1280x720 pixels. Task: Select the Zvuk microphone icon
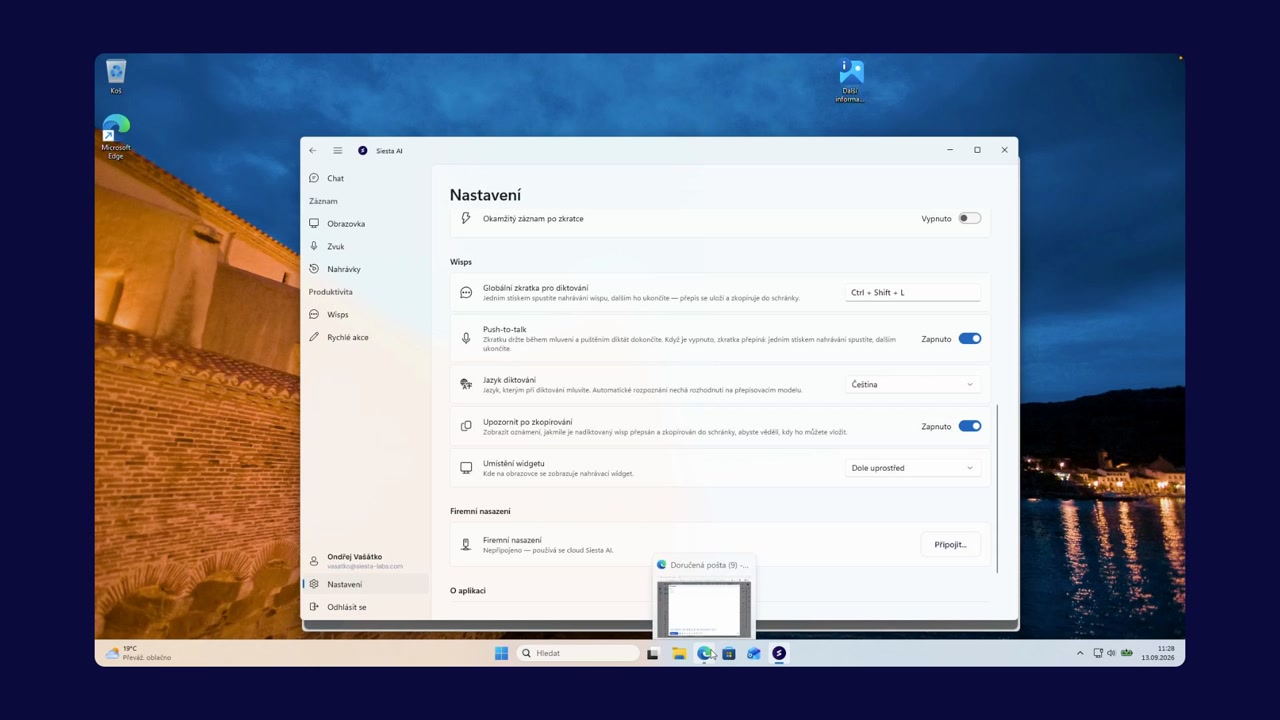314,246
